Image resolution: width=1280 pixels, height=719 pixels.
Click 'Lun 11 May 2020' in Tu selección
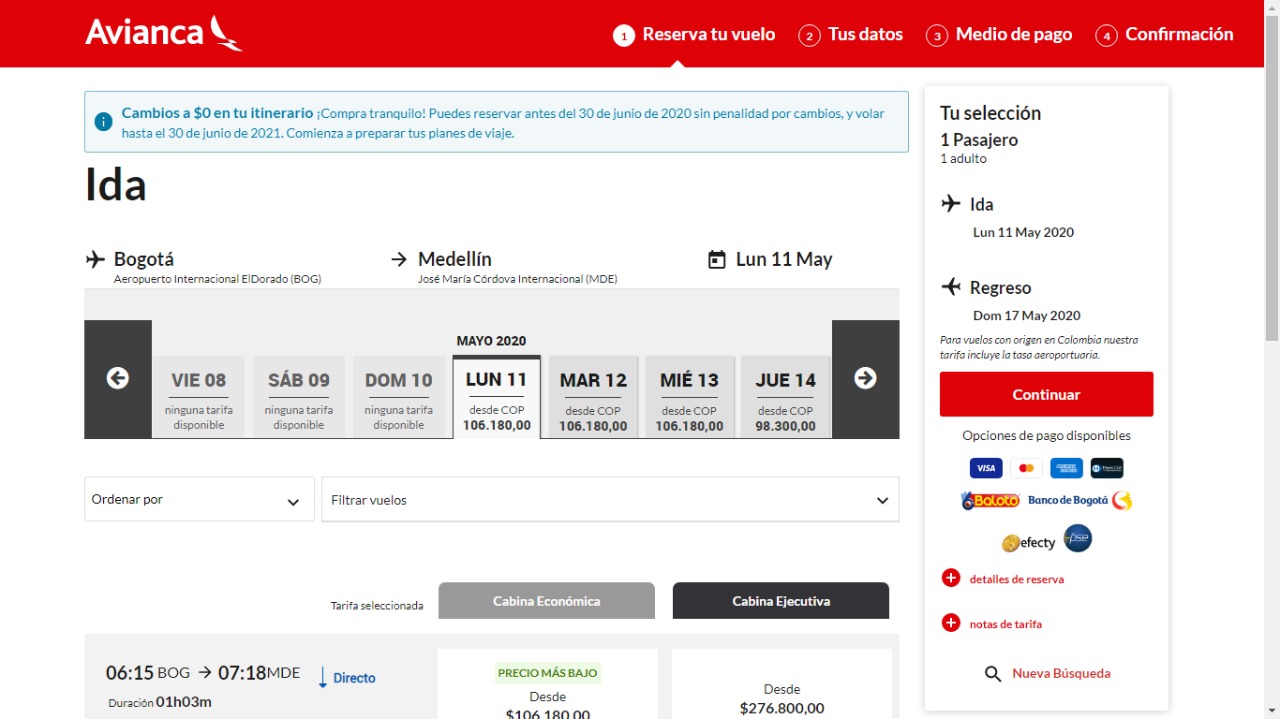[x=1023, y=232]
